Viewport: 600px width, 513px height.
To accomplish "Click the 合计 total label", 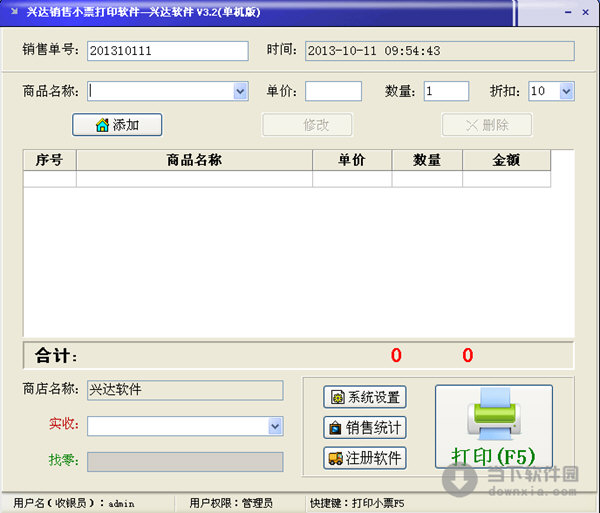I will click(x=56, y=355).
